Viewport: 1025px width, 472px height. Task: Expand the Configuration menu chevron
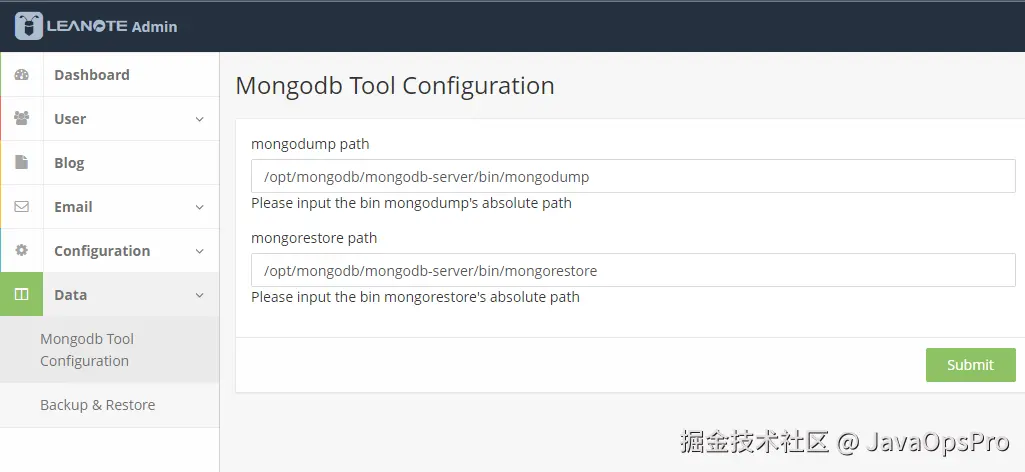(199, 251)
